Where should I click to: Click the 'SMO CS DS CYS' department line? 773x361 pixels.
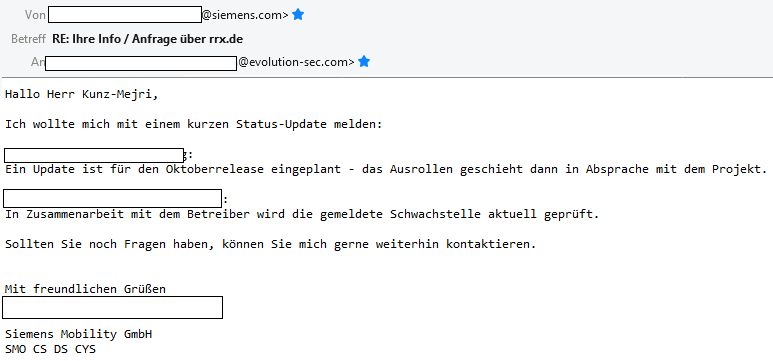click(x=50, y=350)
